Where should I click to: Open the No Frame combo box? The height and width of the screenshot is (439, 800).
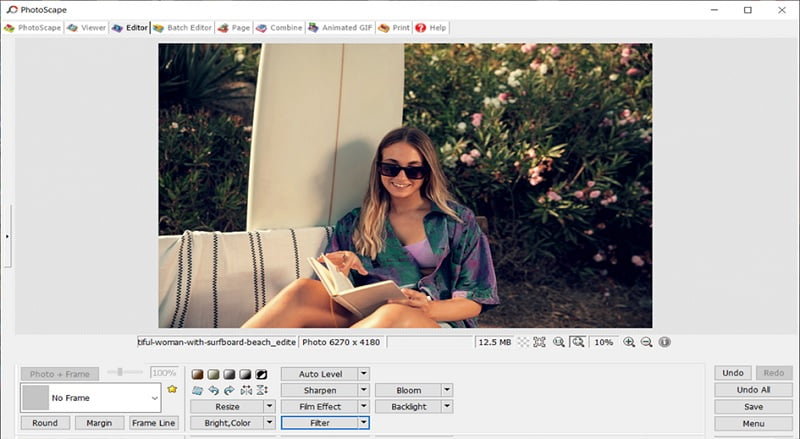(91, 398)
